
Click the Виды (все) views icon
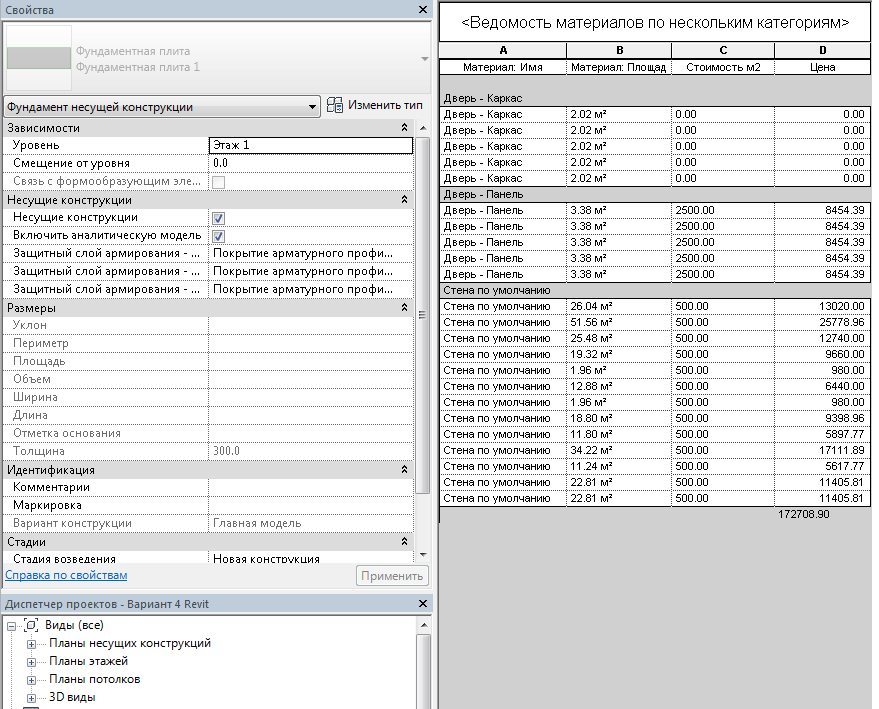30,625
